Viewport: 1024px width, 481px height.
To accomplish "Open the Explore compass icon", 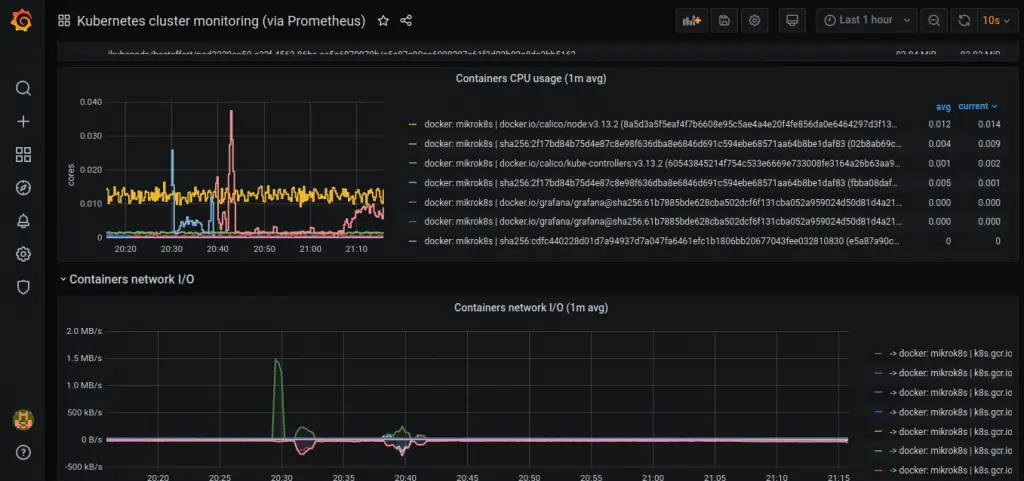I will tap(23, 188).
